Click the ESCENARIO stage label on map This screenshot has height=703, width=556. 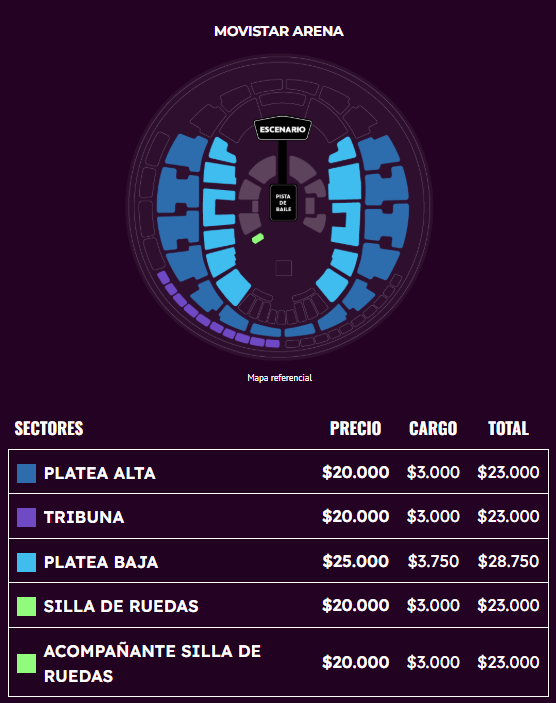coord(282,129)
